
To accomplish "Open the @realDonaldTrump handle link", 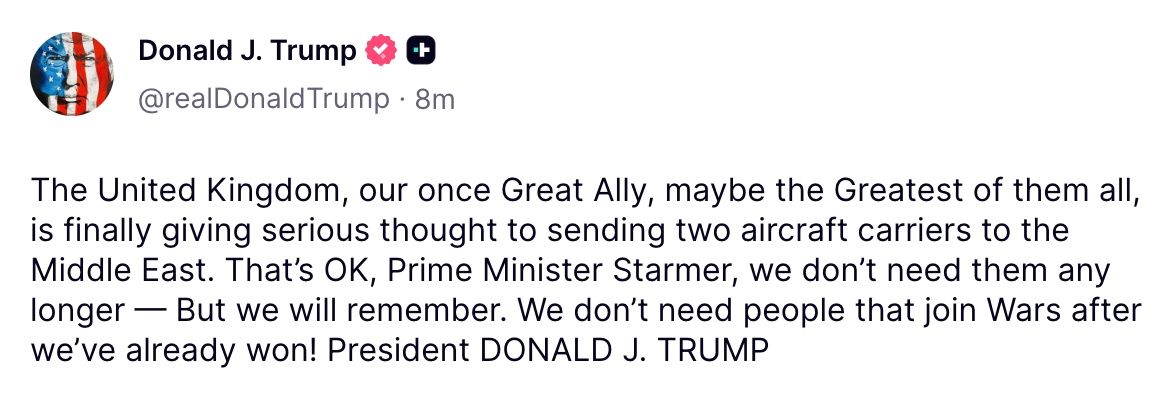I will pyautogui.click(x=263, y=99).
